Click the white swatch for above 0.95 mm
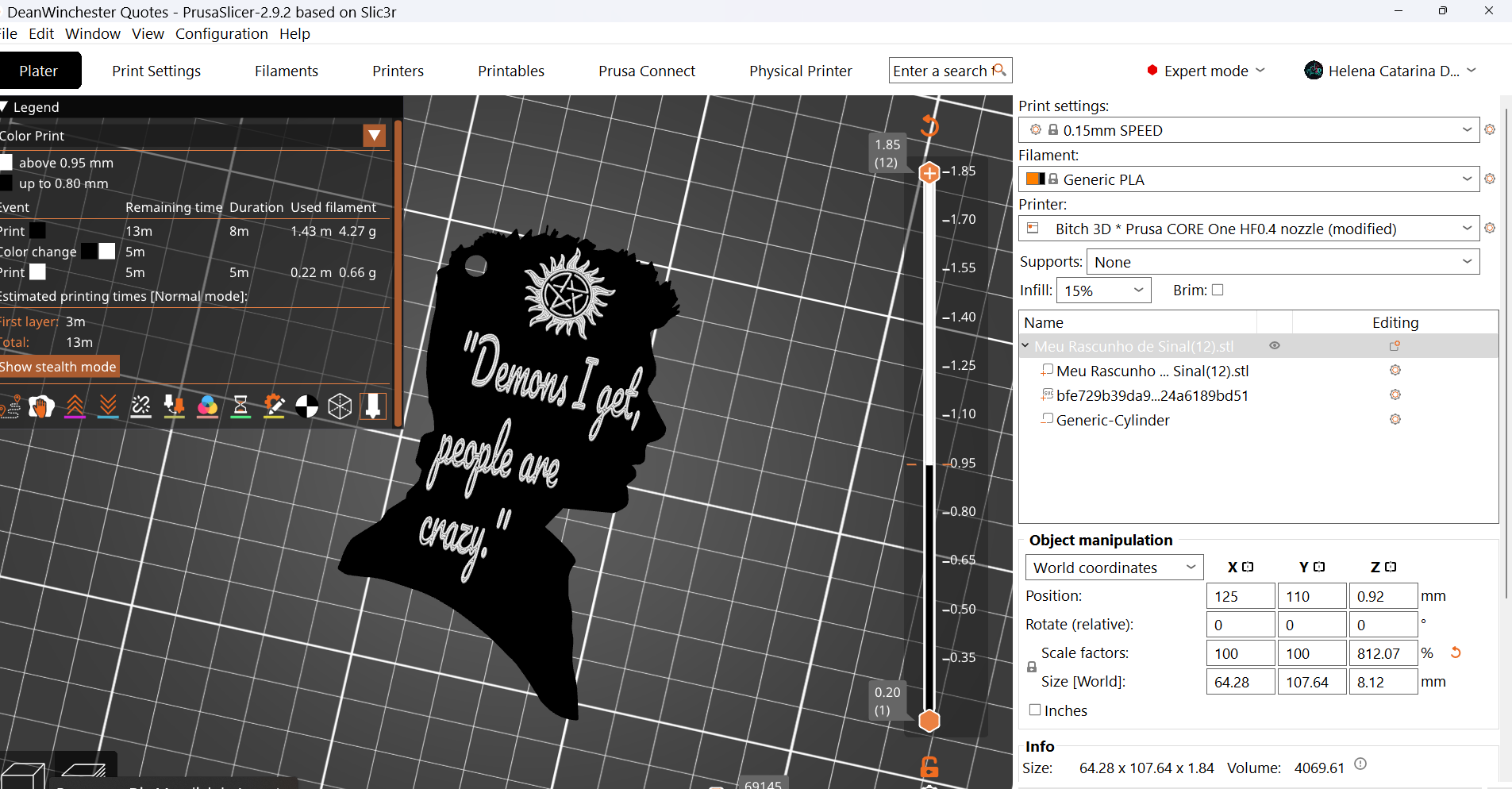Image resolution: width=1512 pixels, height=789 pixels. click(x=6, y=163)
